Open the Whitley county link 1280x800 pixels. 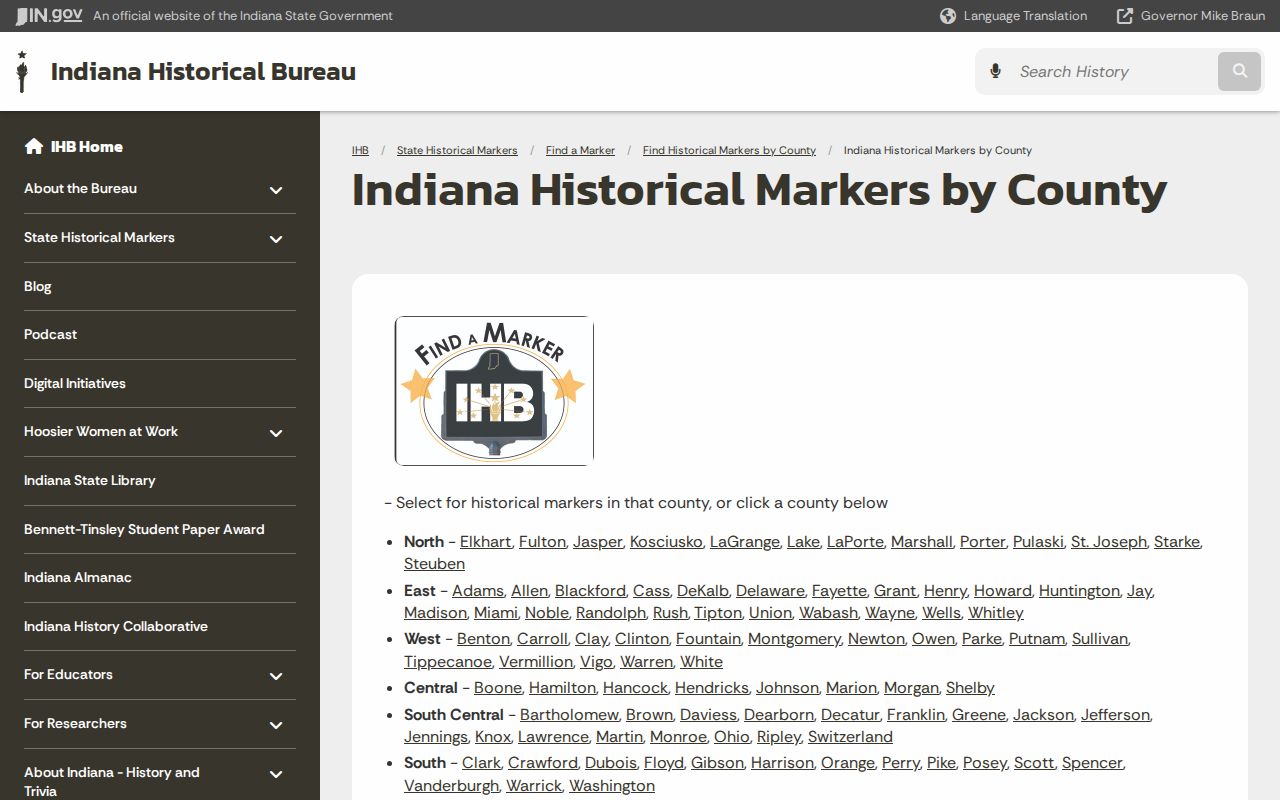click(996, 613)
